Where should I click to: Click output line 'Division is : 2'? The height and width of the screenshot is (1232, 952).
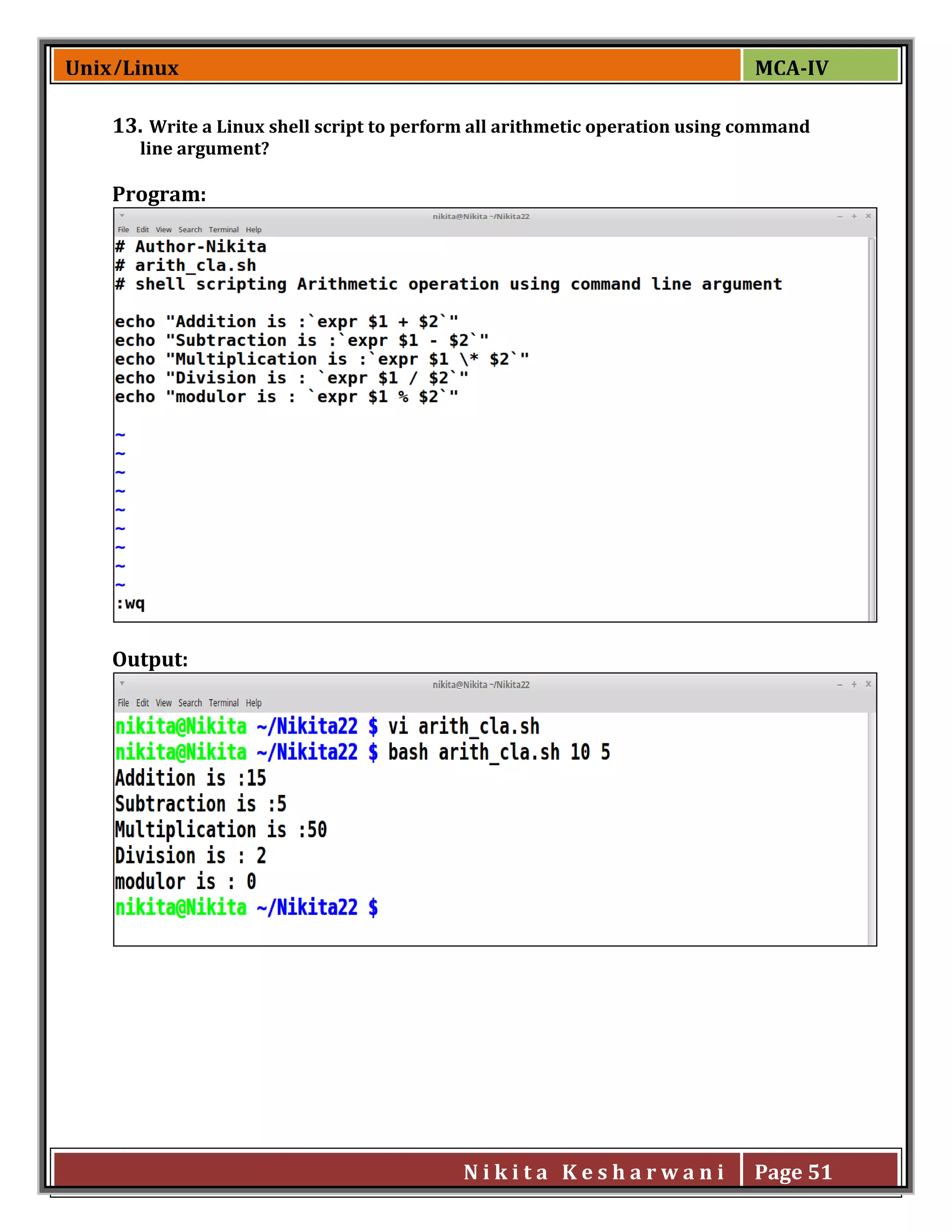(191, 856)
